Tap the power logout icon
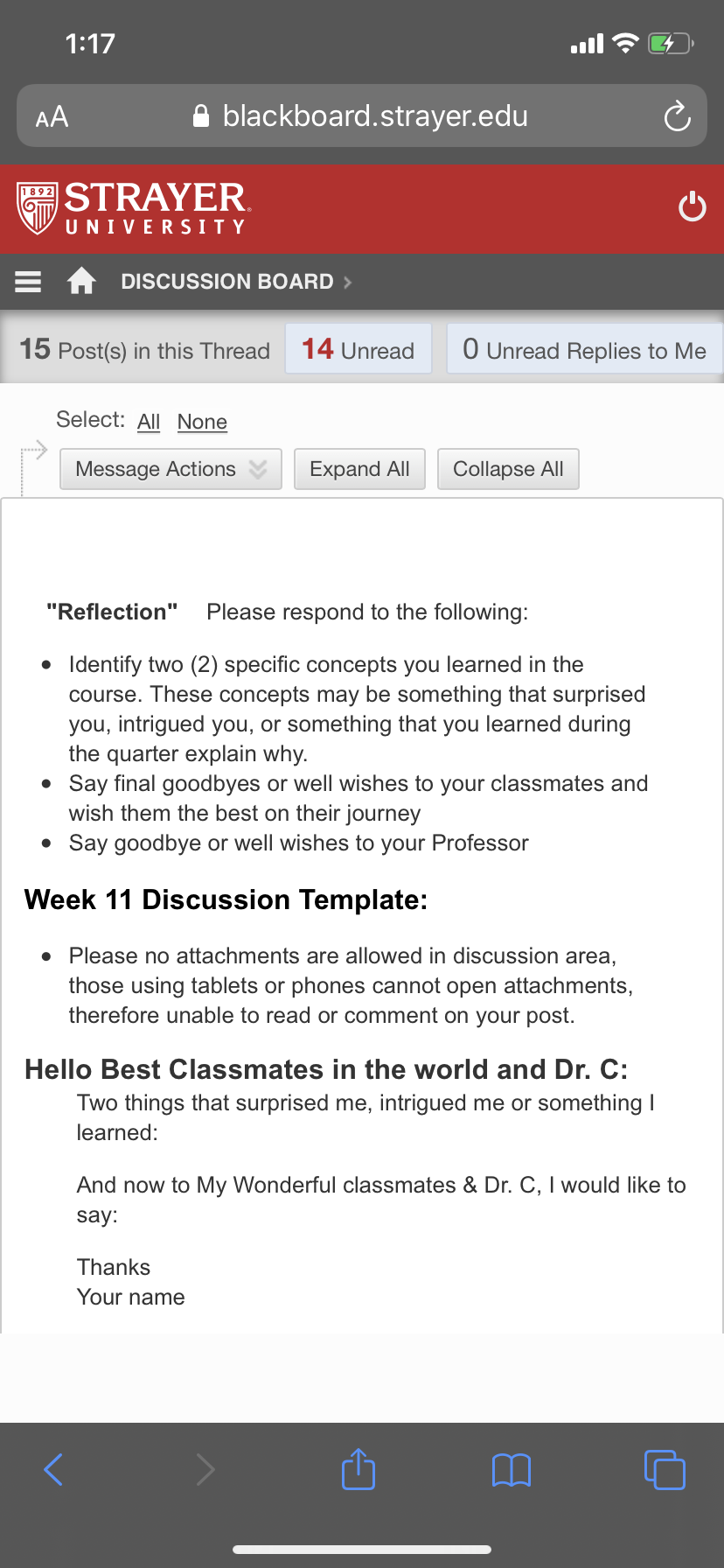Image resolution: width=724 pixels, height=1568 pixels. (x=693, y=206)
